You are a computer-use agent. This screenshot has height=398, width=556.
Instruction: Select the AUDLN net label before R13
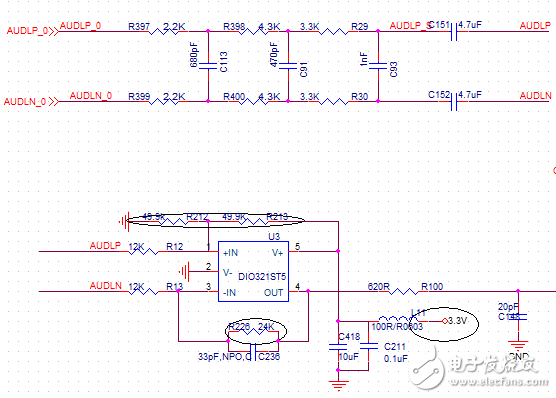click(x=106, y=286)
